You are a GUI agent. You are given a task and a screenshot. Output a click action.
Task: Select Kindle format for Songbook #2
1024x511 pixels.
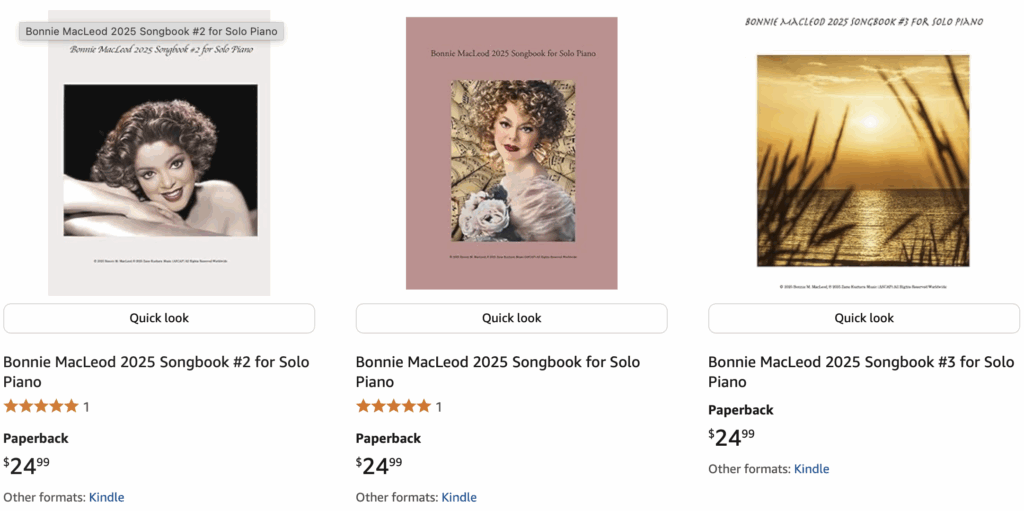[x=106, y=497]
